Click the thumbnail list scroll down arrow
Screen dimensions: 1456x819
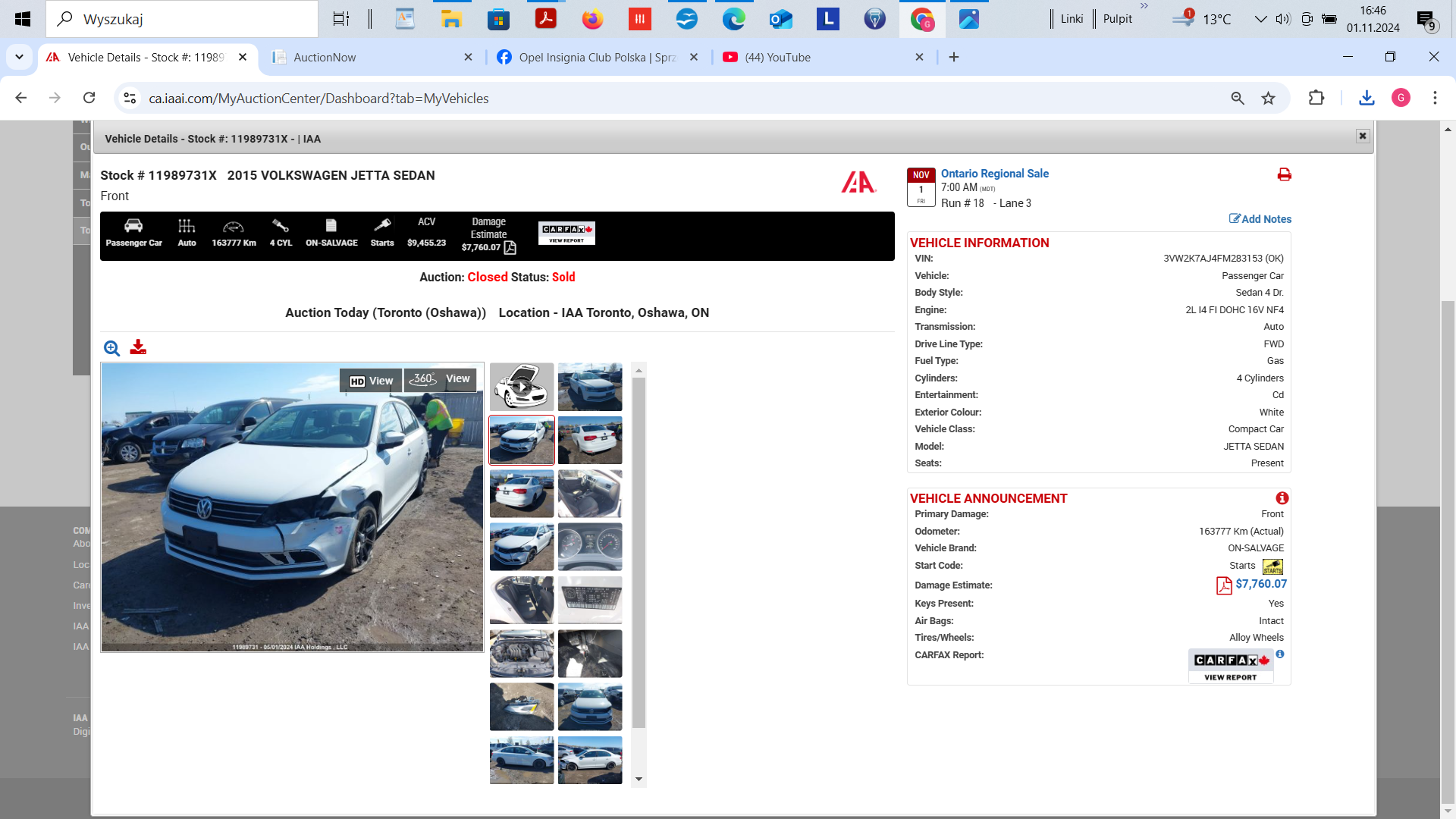639,779
